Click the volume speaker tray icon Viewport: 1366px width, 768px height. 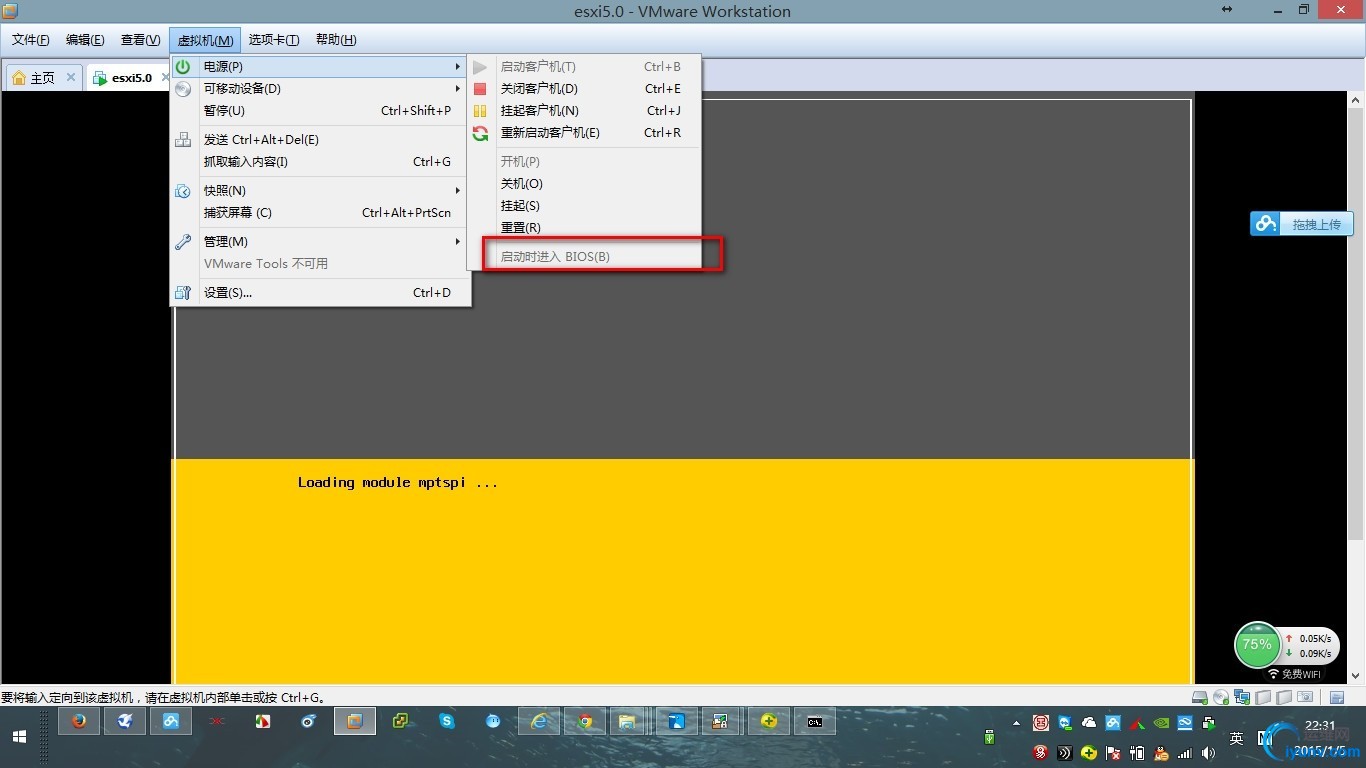click(1209, 752)
